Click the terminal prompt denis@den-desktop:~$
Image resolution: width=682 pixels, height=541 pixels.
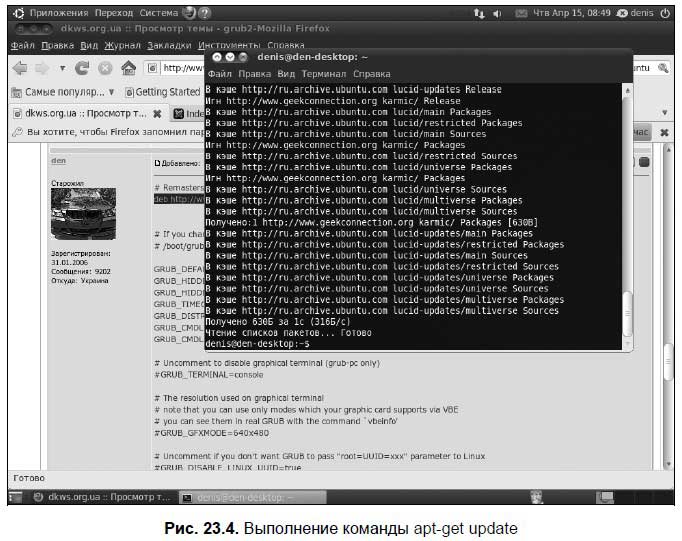(x=257, y=344)
